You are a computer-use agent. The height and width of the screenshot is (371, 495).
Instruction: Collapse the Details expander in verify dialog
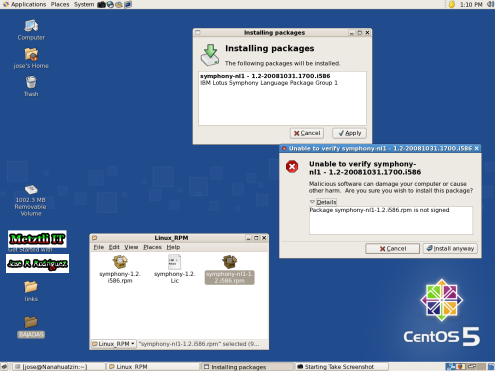pyautogui.click(x=323, y=202)
